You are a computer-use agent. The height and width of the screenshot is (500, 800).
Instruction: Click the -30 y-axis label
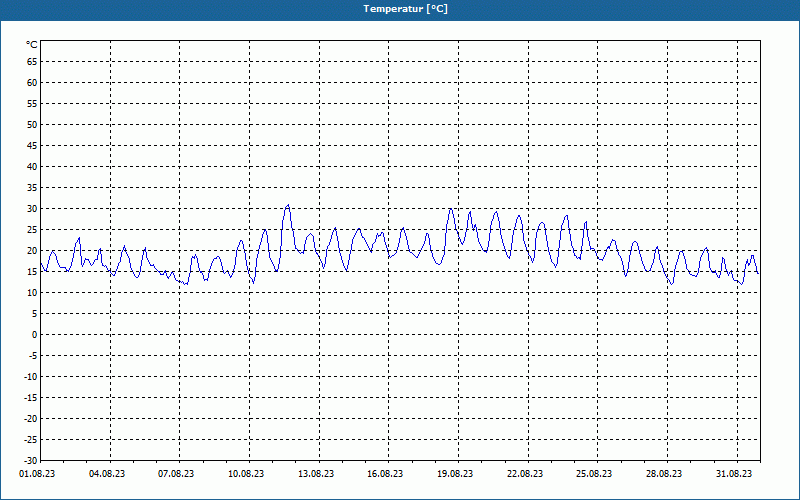[30, 461]
